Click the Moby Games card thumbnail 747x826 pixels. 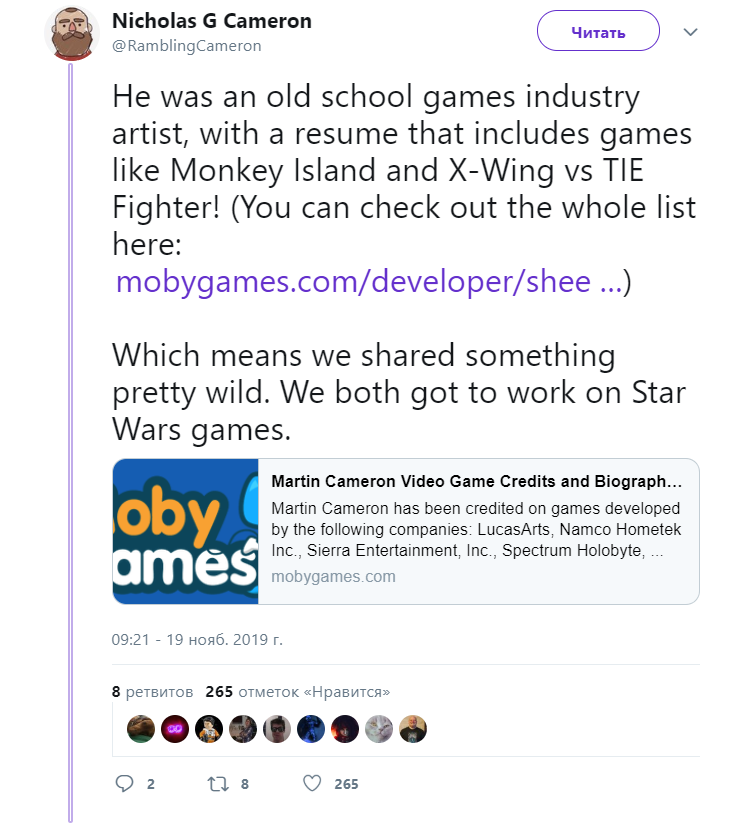(185, 531)
